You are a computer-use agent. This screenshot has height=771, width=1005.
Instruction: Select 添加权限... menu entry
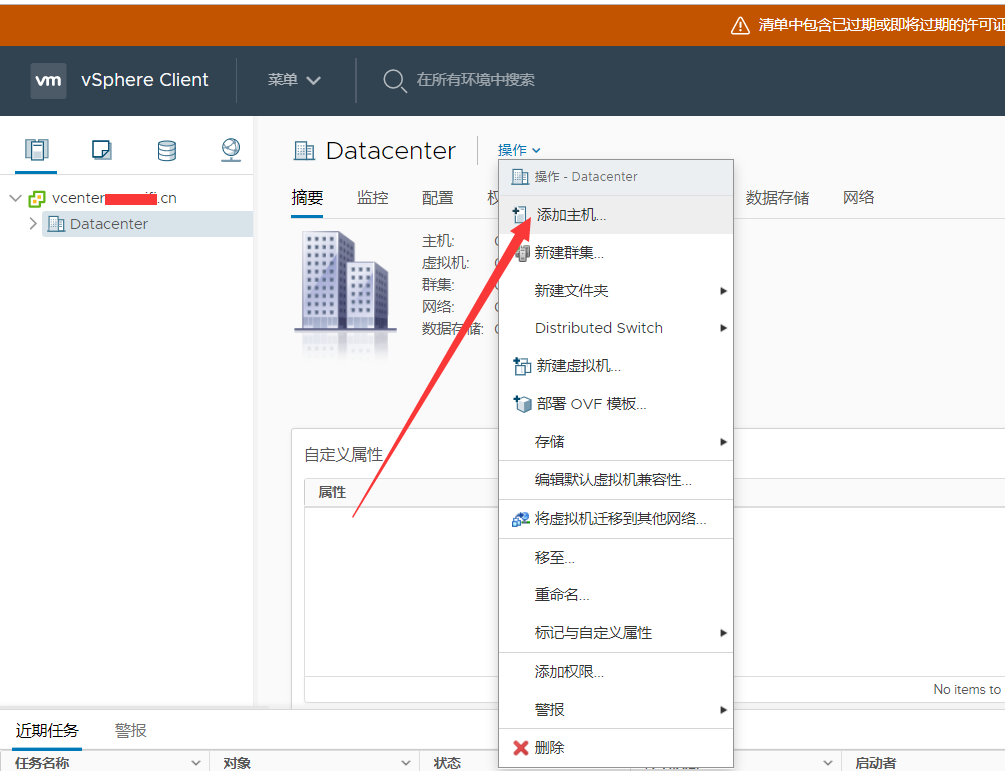[616, 672]
